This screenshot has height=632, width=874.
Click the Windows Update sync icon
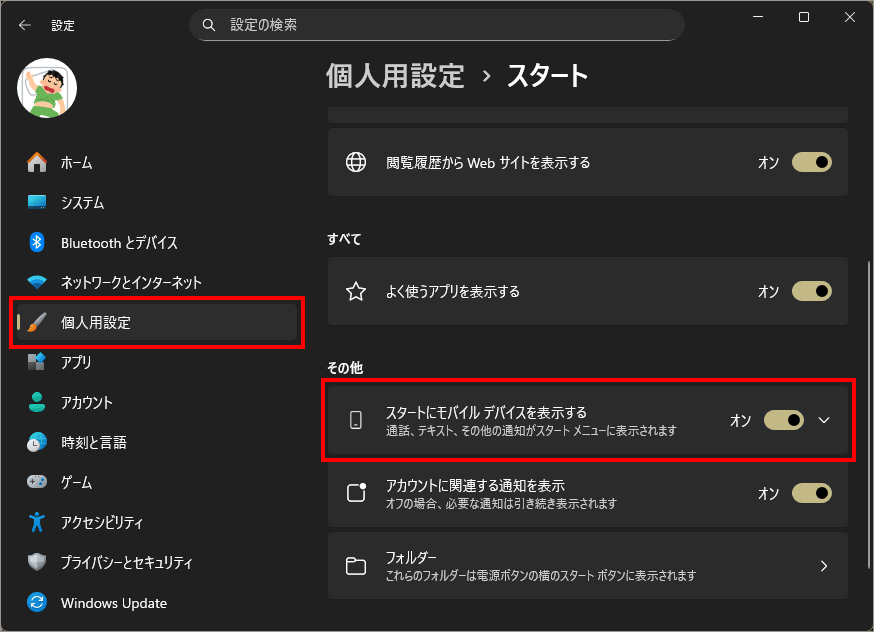click(37, 603)
